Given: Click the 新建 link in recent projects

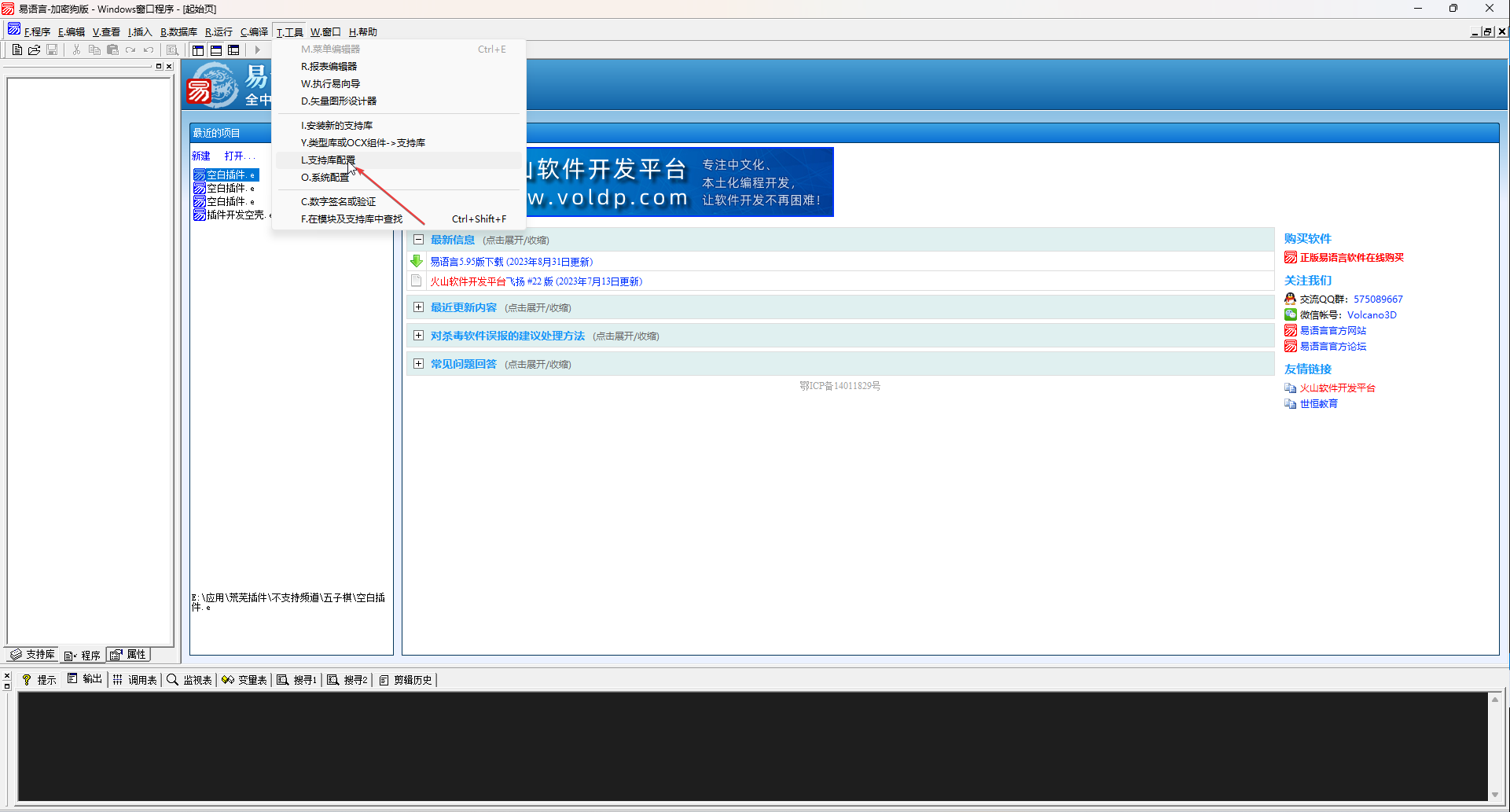Looking at the screenshot, I should pos(201,156).
